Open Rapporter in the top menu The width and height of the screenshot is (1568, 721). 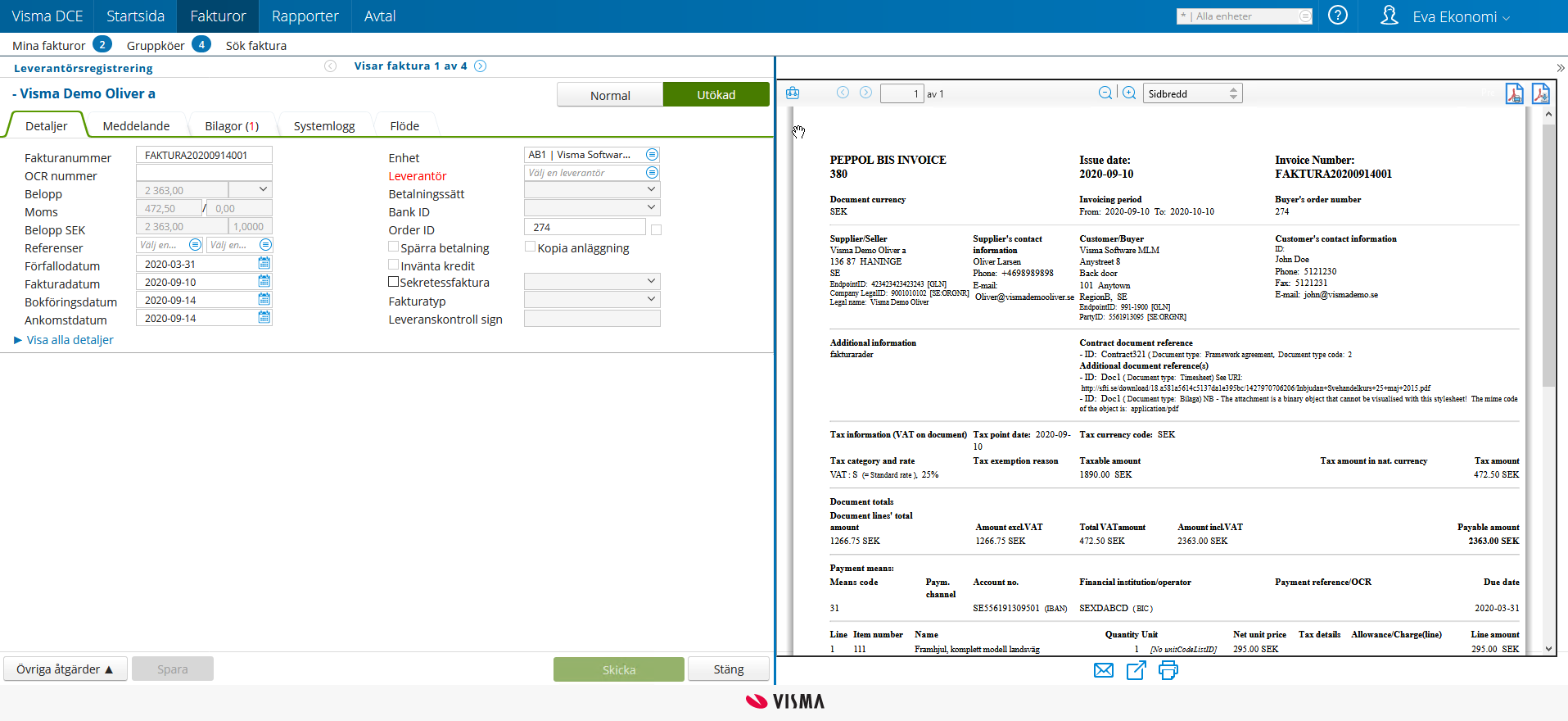point(305,16)
